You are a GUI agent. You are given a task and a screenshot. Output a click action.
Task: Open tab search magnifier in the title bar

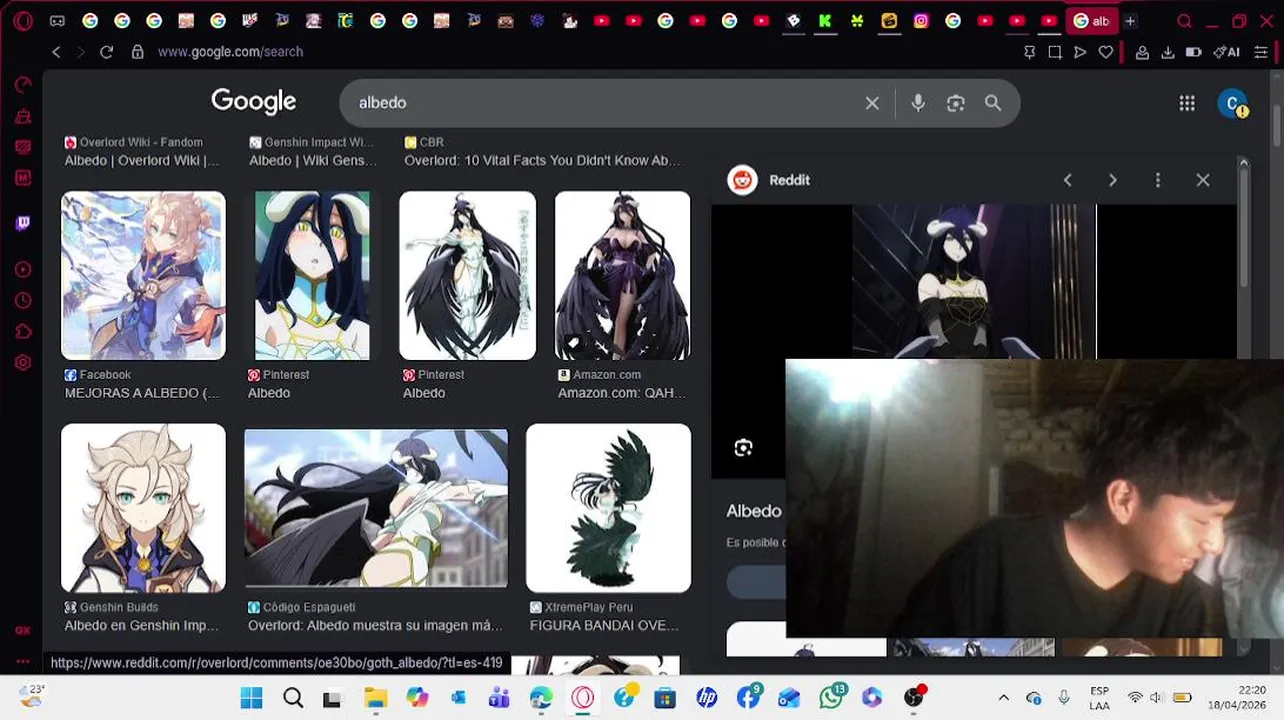[1185, 21]
